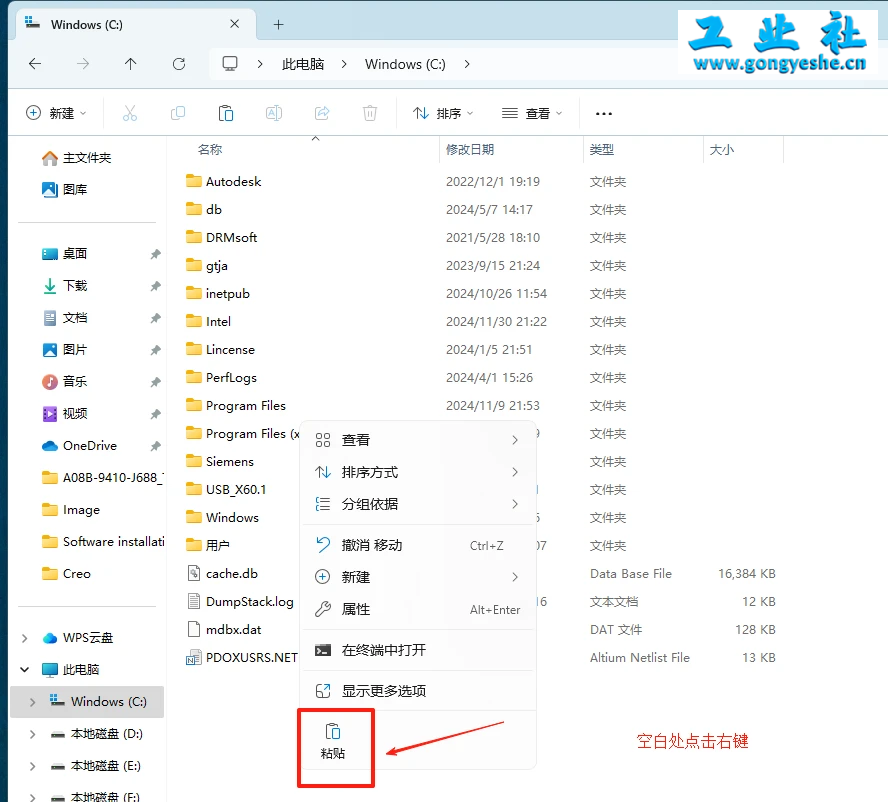
Task: Select the DRMsoft folder
Action: point(221,237)
